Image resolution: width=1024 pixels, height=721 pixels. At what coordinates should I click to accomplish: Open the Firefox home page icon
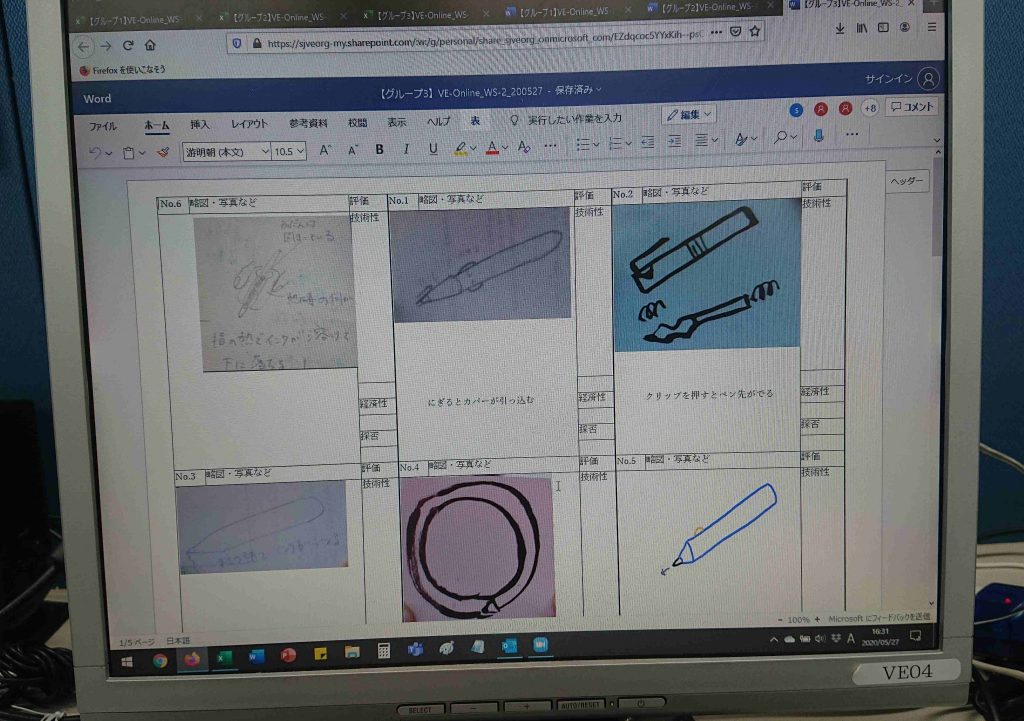[150, 45]
